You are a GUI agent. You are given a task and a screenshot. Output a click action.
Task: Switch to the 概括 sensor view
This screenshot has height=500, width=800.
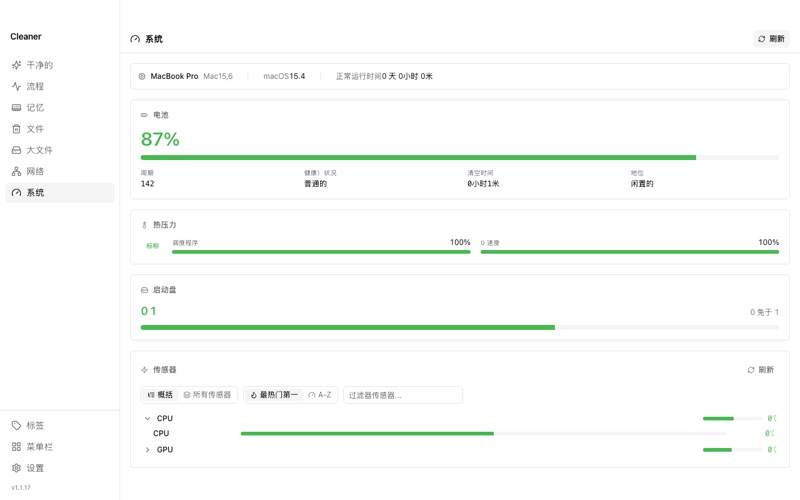tap(161, 394)
